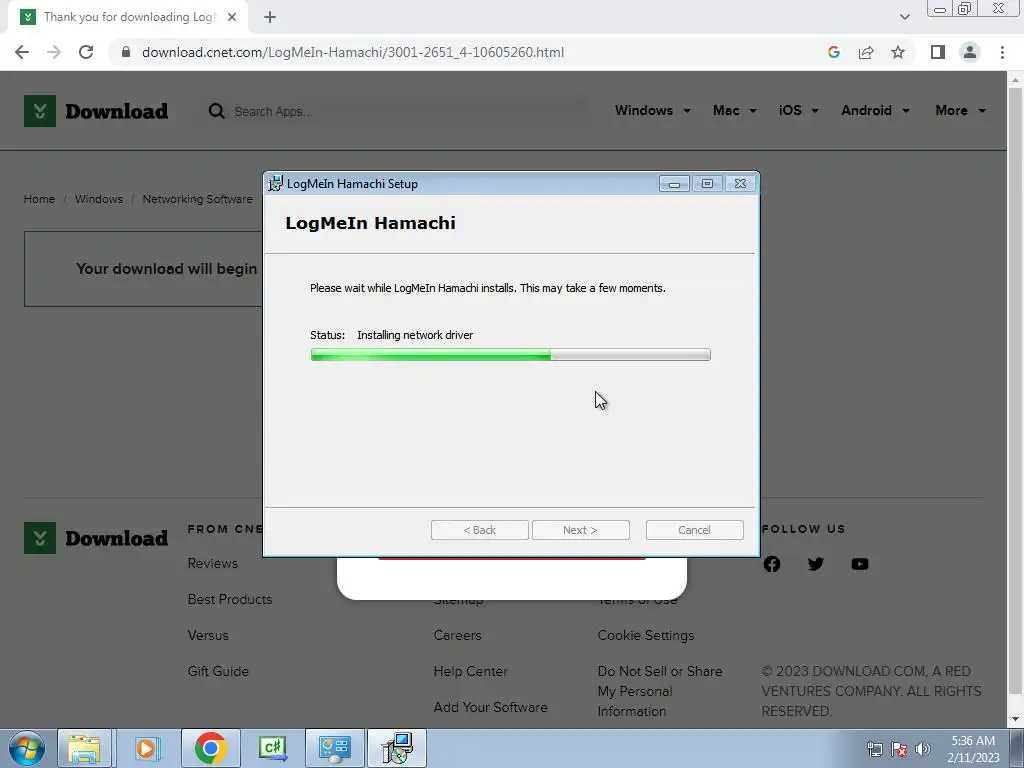Open Versus footer link

(208, 635)
